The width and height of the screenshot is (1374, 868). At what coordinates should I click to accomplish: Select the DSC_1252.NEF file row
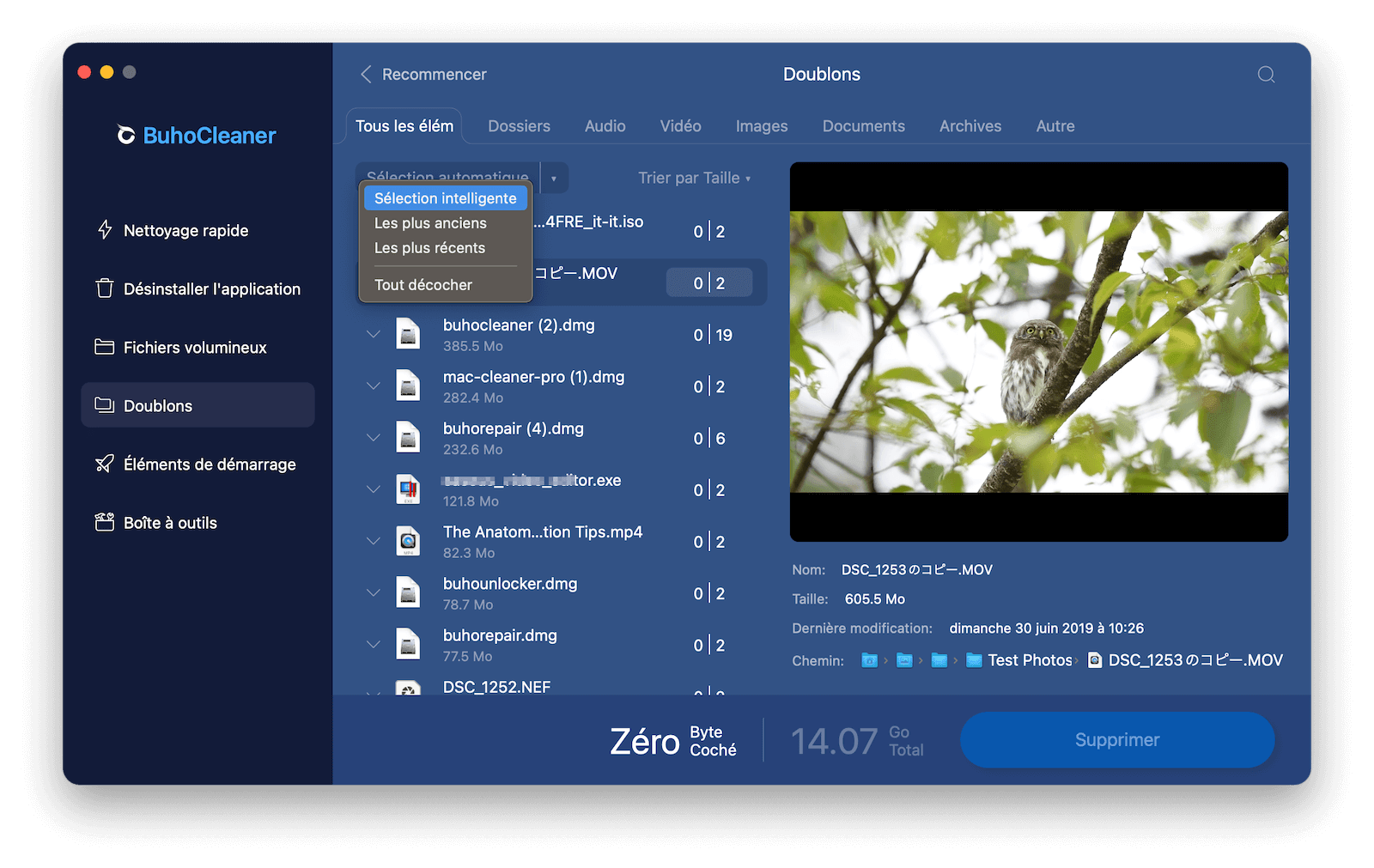[562, 688]
